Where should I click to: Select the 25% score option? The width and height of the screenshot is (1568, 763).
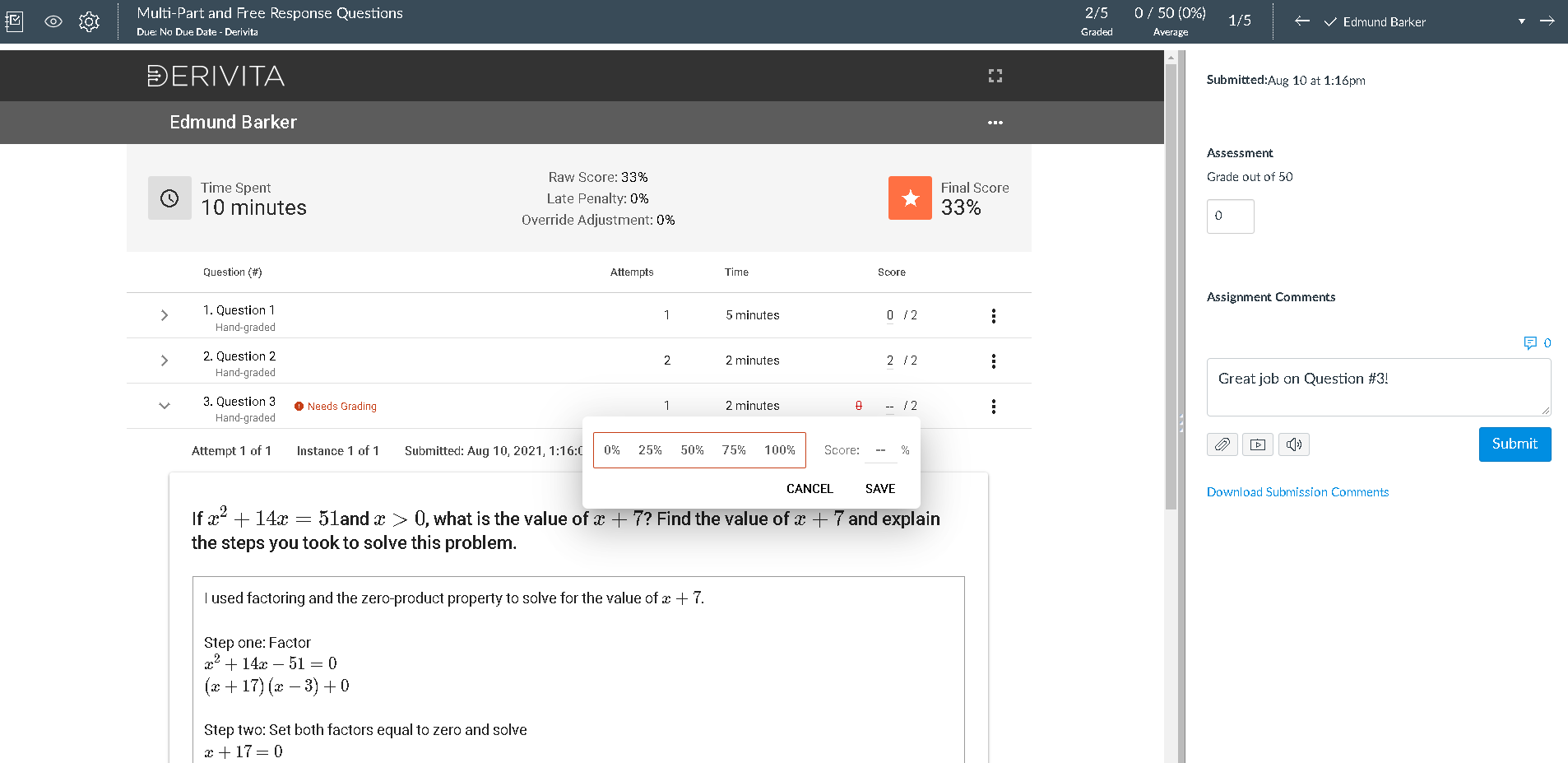650,450
